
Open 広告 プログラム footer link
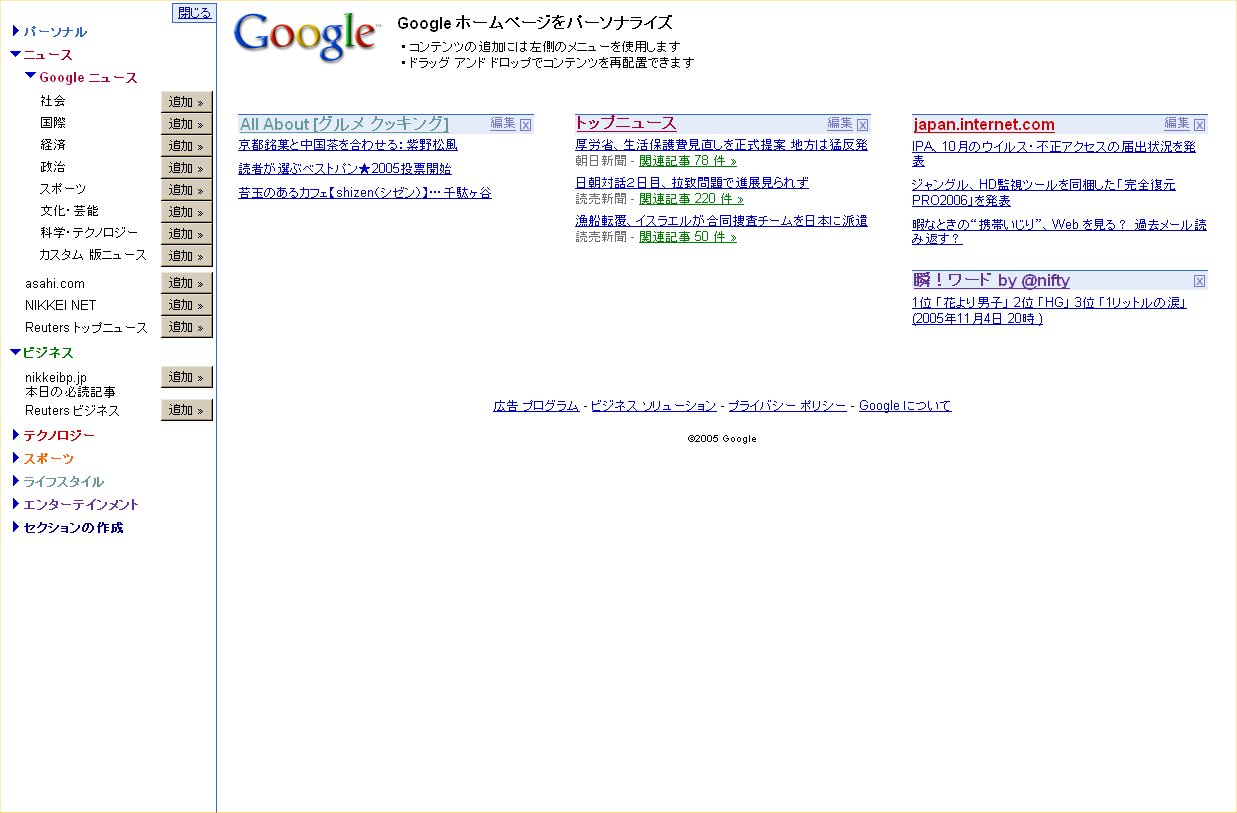(x=536, y=406)
